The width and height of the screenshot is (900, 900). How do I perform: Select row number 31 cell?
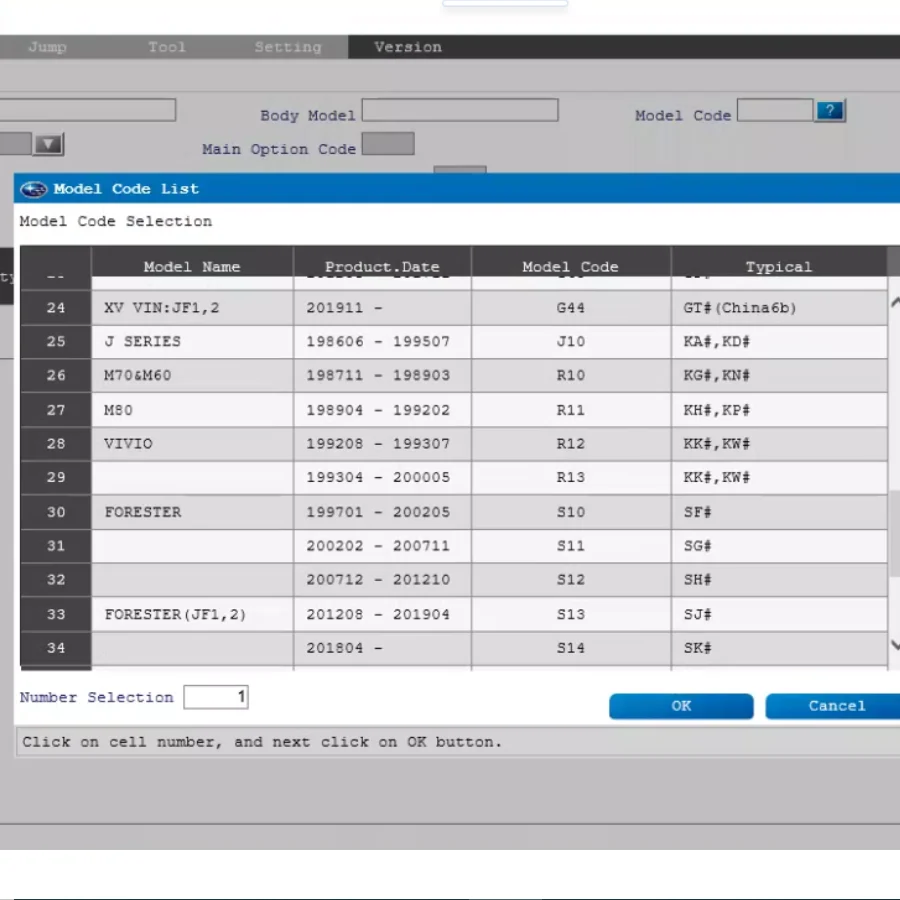pos(56,546)
